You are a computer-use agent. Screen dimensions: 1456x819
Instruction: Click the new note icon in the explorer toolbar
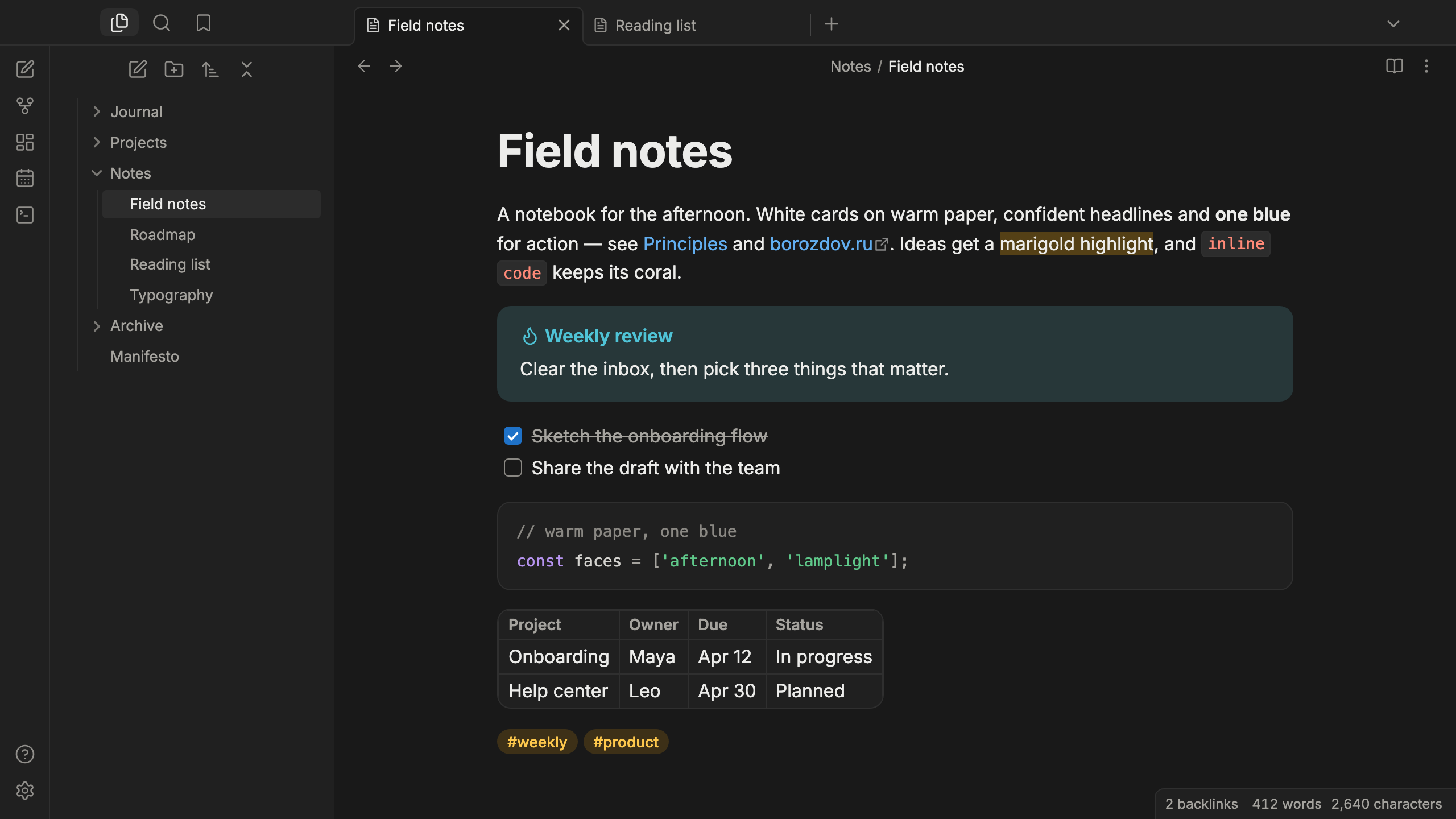pyautogui.click(x=138, y=69)
